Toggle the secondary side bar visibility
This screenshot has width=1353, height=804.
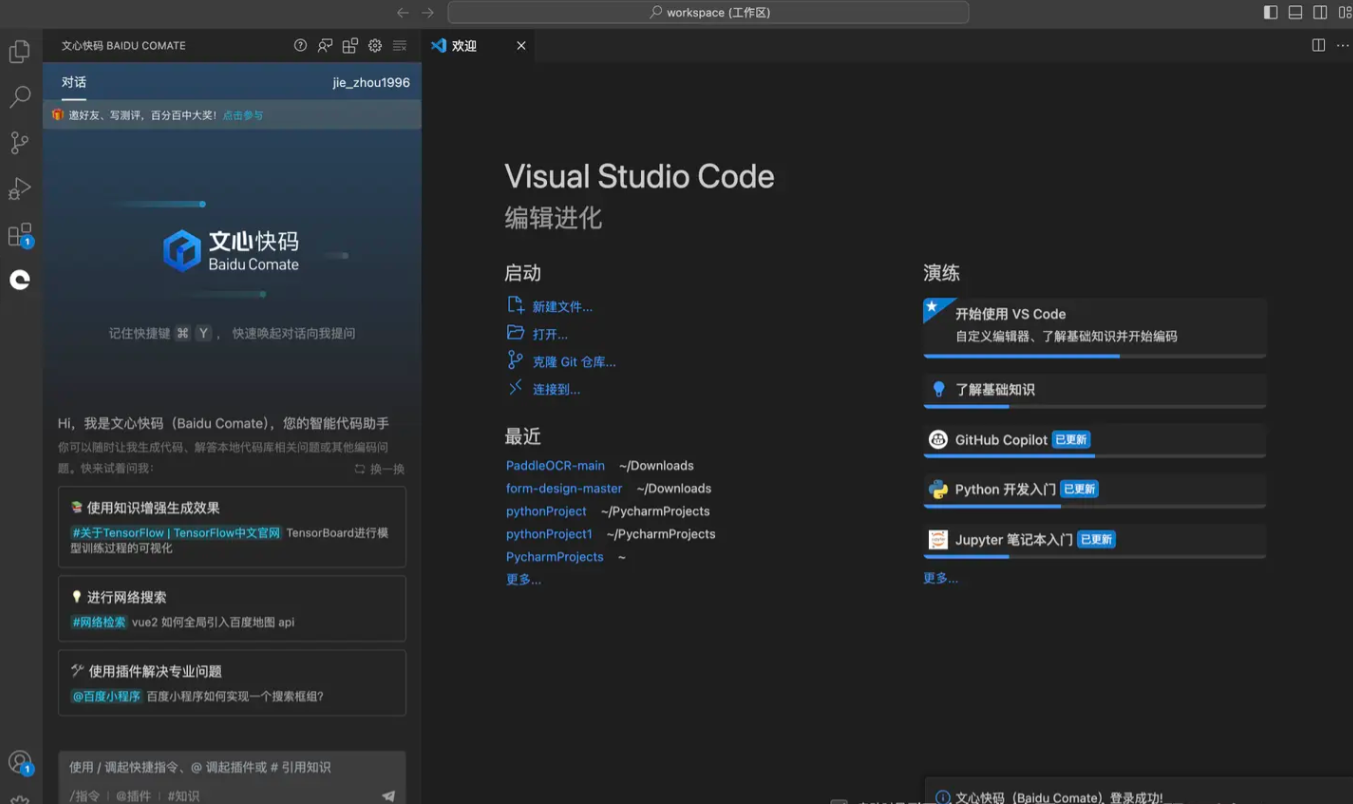[1320, 13]
